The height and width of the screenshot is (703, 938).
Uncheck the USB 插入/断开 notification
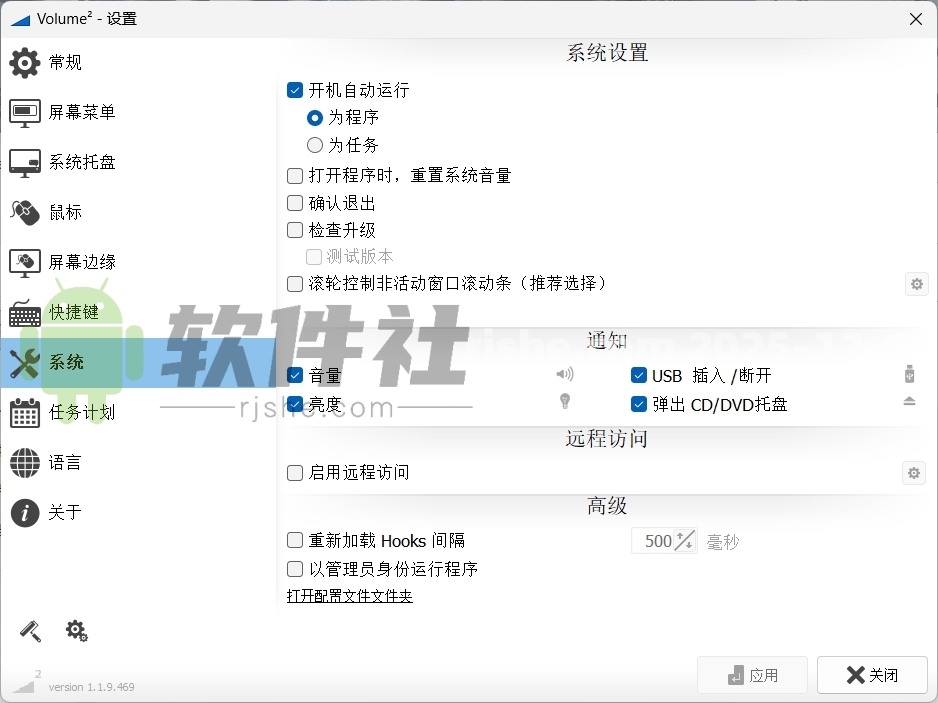click(638, 375)
